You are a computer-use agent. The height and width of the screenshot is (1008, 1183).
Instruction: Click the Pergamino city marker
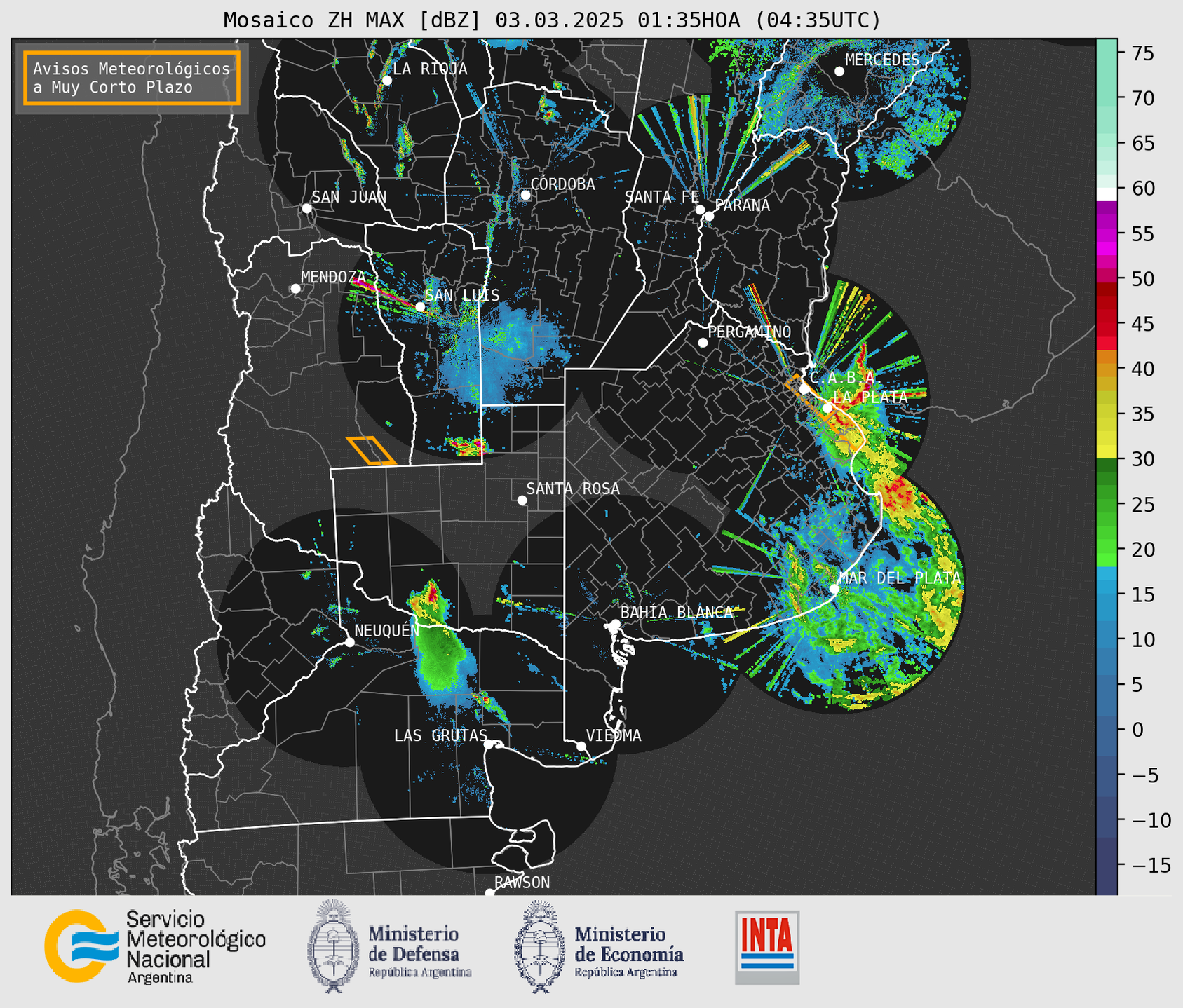[703, 343]
